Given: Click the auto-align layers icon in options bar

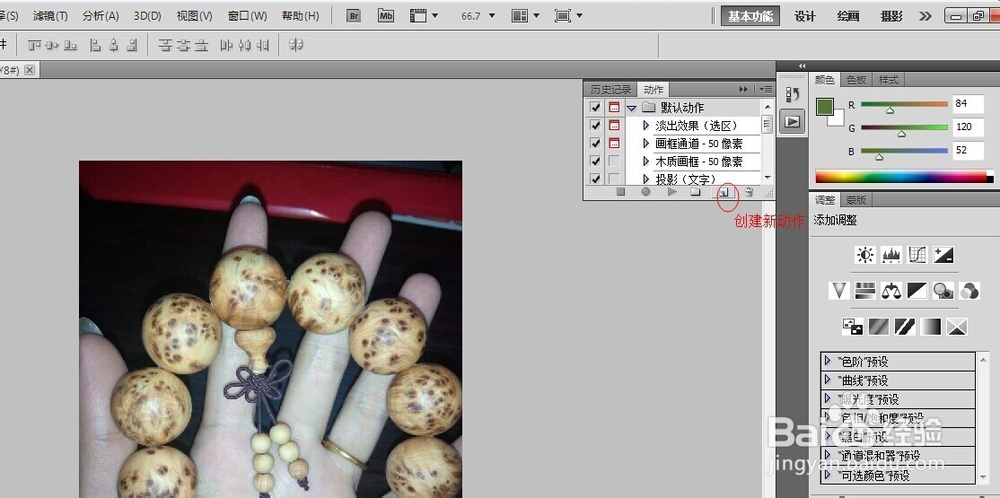Looking at the screenshot, I should [x=295, y=45].
